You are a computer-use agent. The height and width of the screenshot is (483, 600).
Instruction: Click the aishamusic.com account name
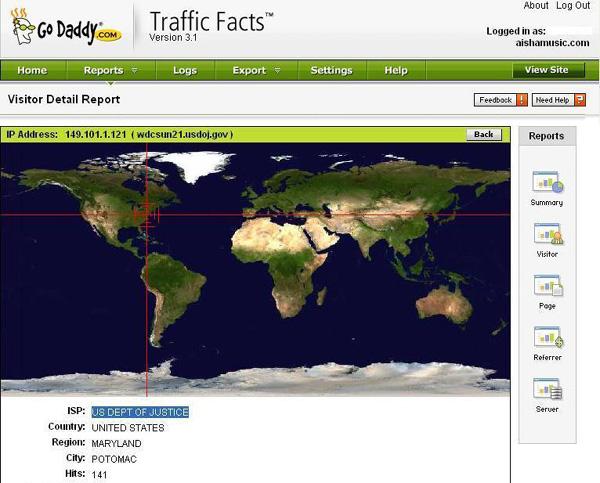pos(553,43)
